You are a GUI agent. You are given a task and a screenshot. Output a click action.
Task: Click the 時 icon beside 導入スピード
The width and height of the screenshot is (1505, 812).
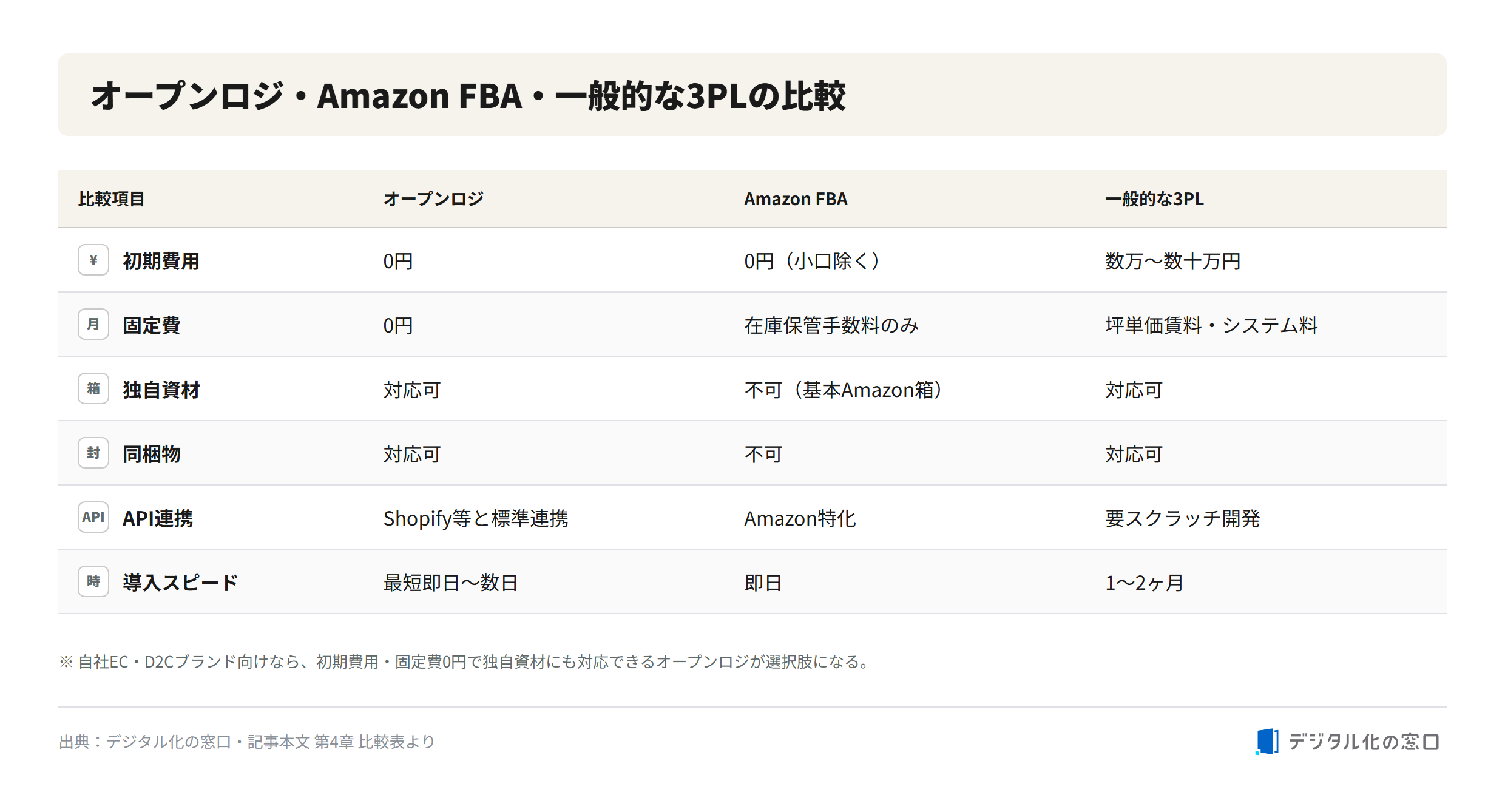click(x=93, y=581)
